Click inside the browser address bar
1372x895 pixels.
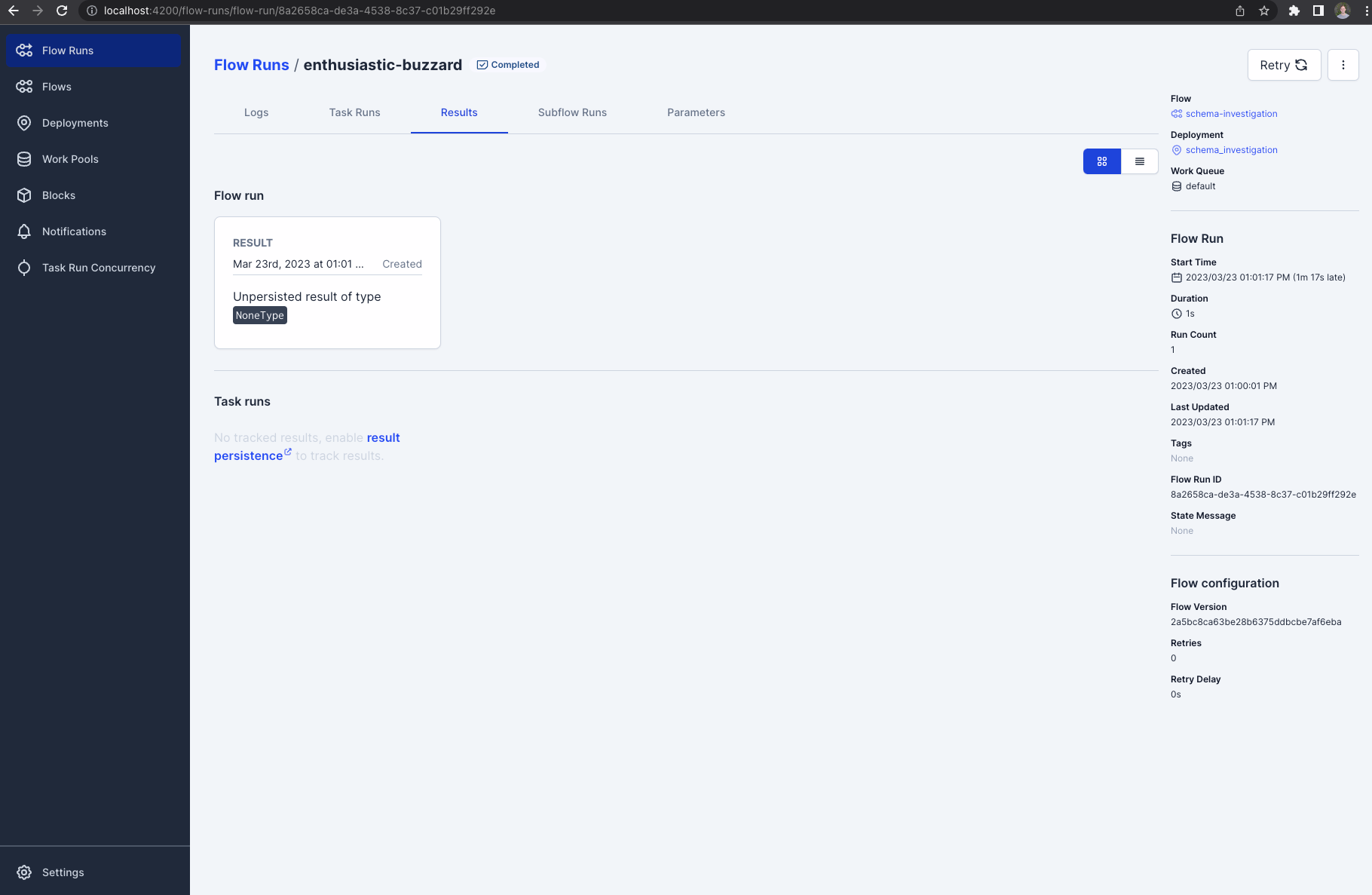[302, 11]
